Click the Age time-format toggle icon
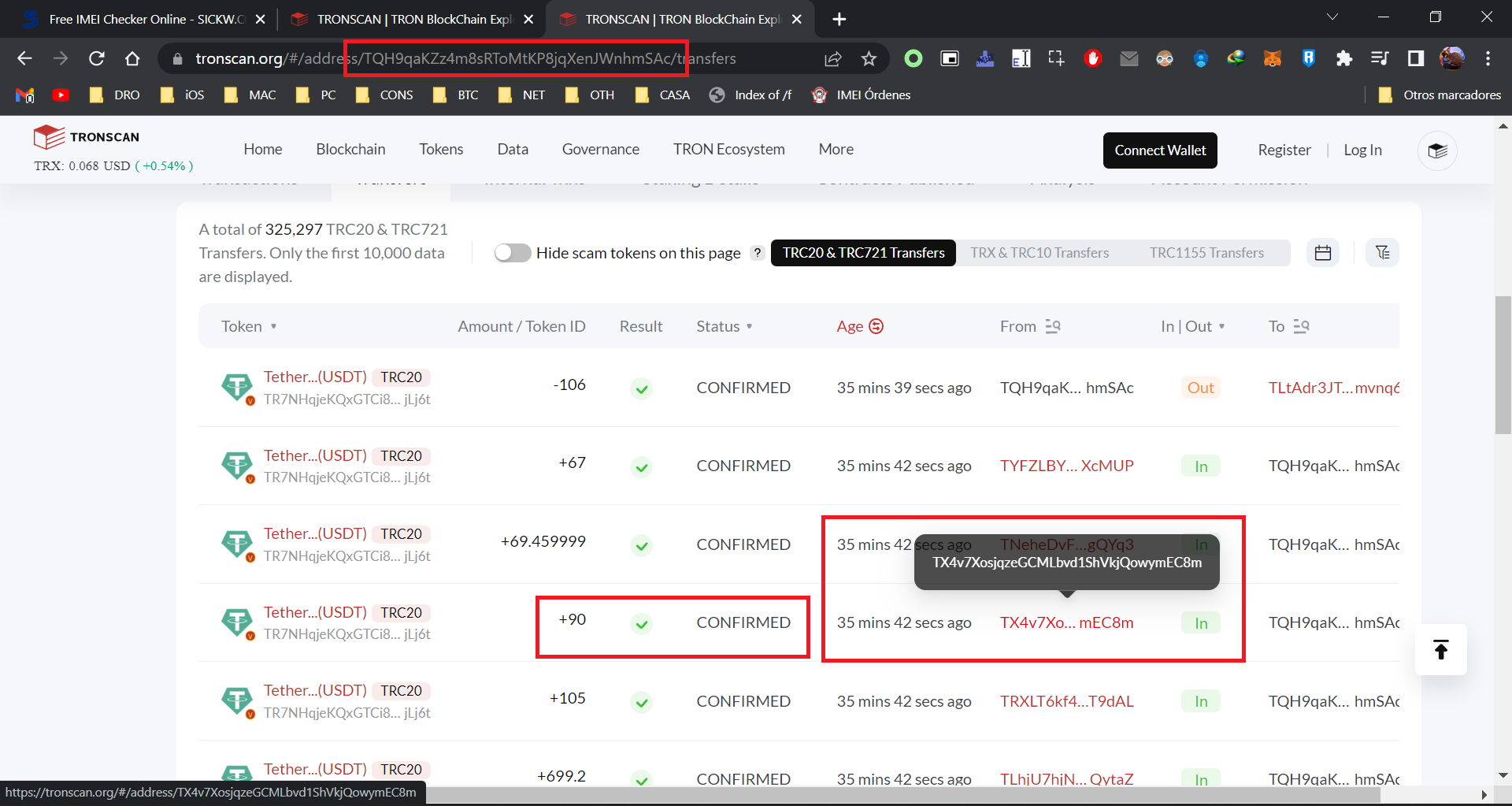The width and height of the screenshot is (1512, 806). tap(876, 326)
